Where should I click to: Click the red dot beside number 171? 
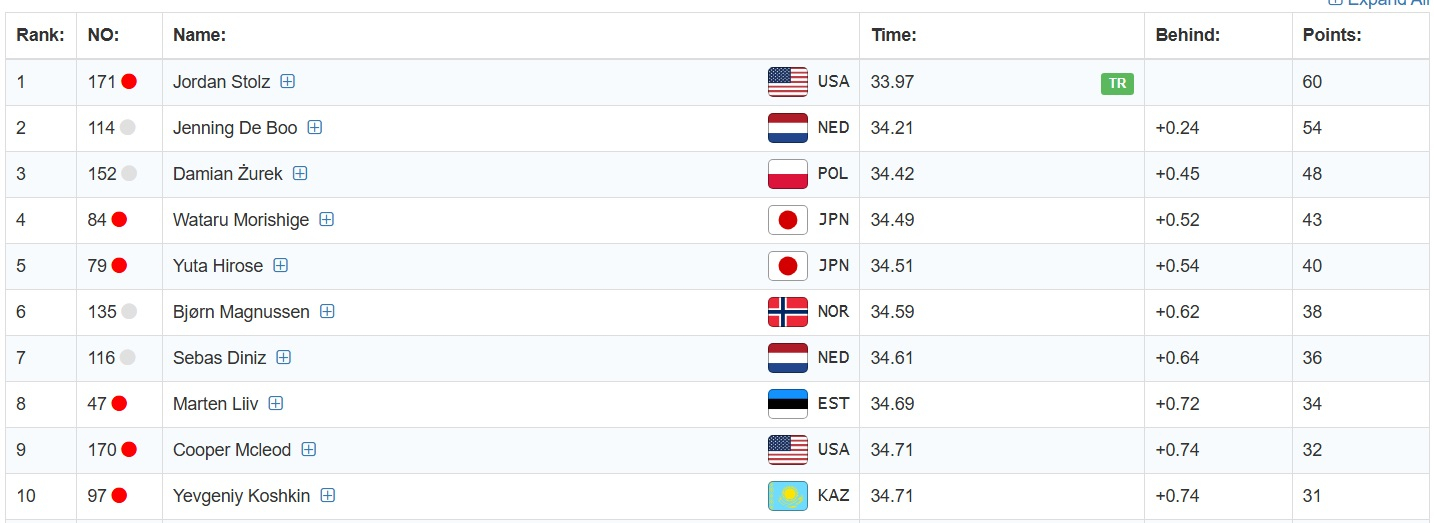[129, 82]
